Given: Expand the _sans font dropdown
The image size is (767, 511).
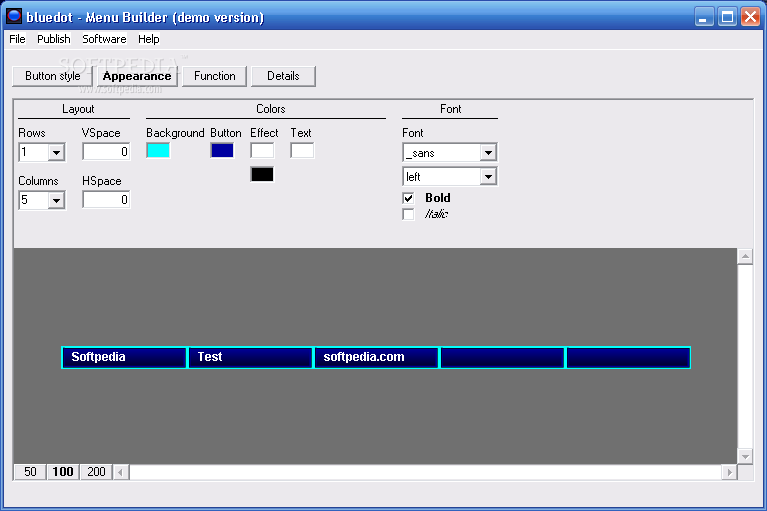Looking at the screenshot, I should click(488, 153).
